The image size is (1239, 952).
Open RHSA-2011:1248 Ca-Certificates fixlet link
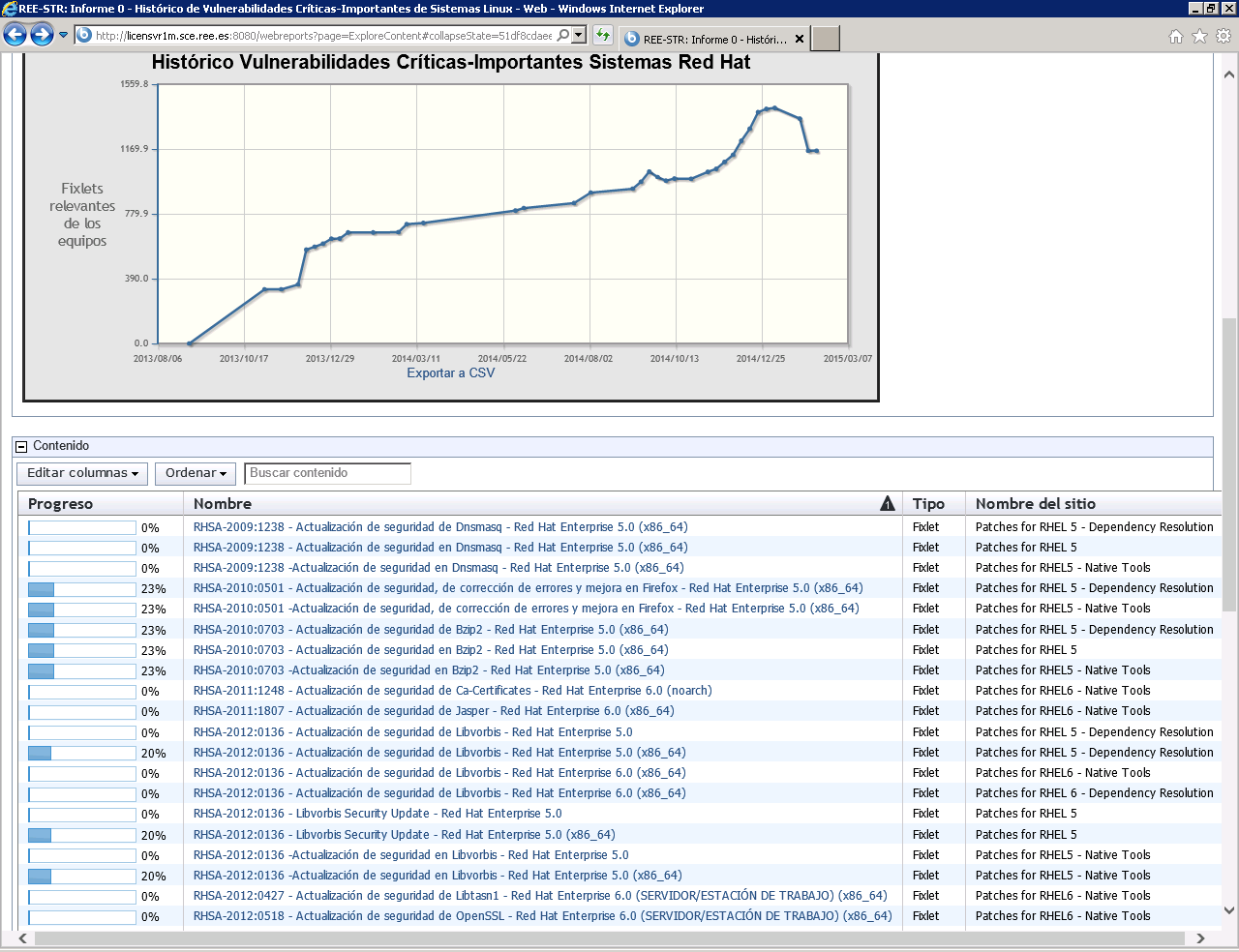(452, 691)
